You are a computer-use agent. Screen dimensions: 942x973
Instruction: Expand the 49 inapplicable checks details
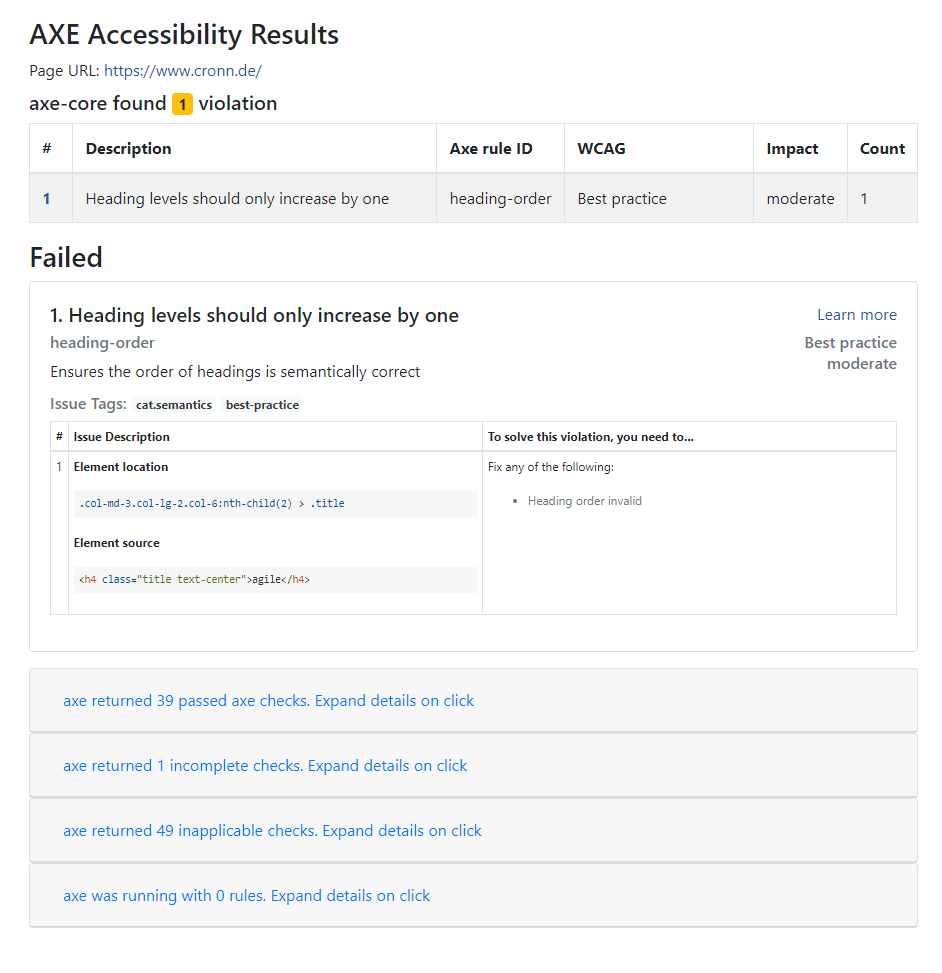click(x=271, y=830)
